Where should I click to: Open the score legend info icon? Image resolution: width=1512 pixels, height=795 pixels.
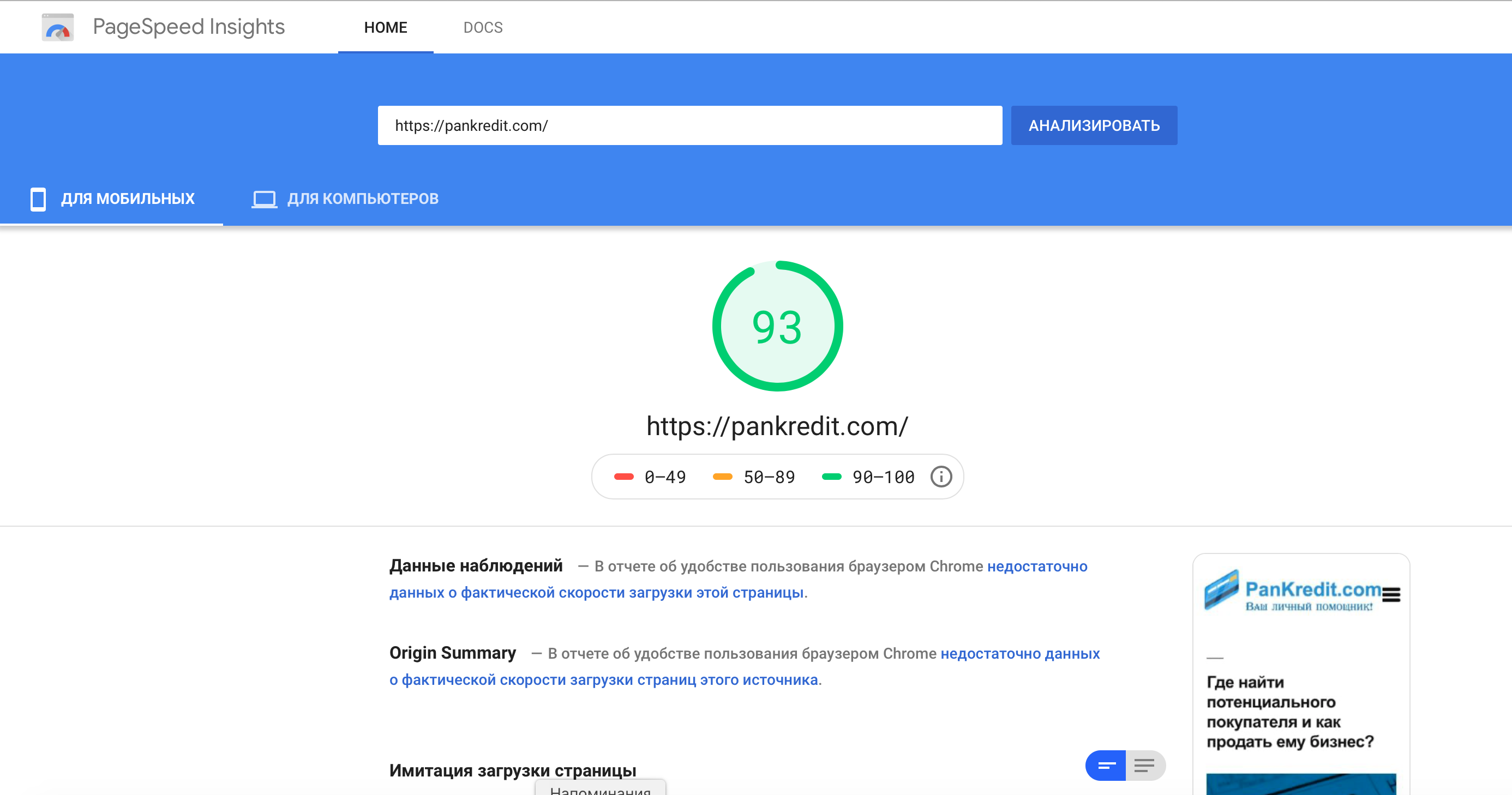(x=941, y=477)
